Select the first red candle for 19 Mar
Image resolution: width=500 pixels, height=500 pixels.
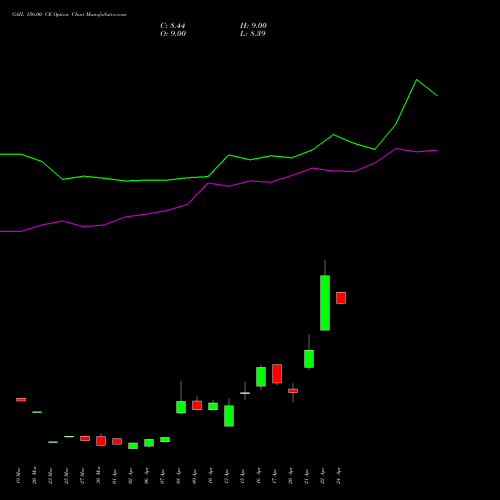click(x=21, y=399)
